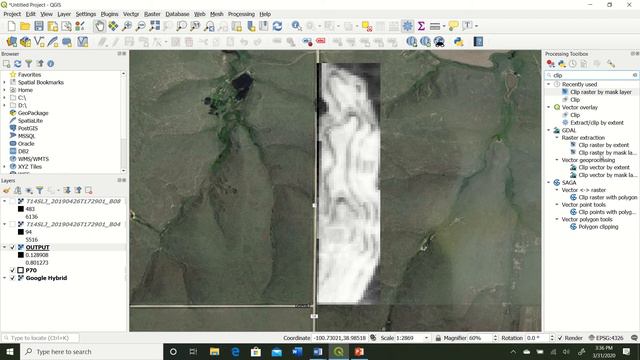This screenshot has height=360, width=640.
Task: Open the Raster menu
Action: [x=152, y=14]
